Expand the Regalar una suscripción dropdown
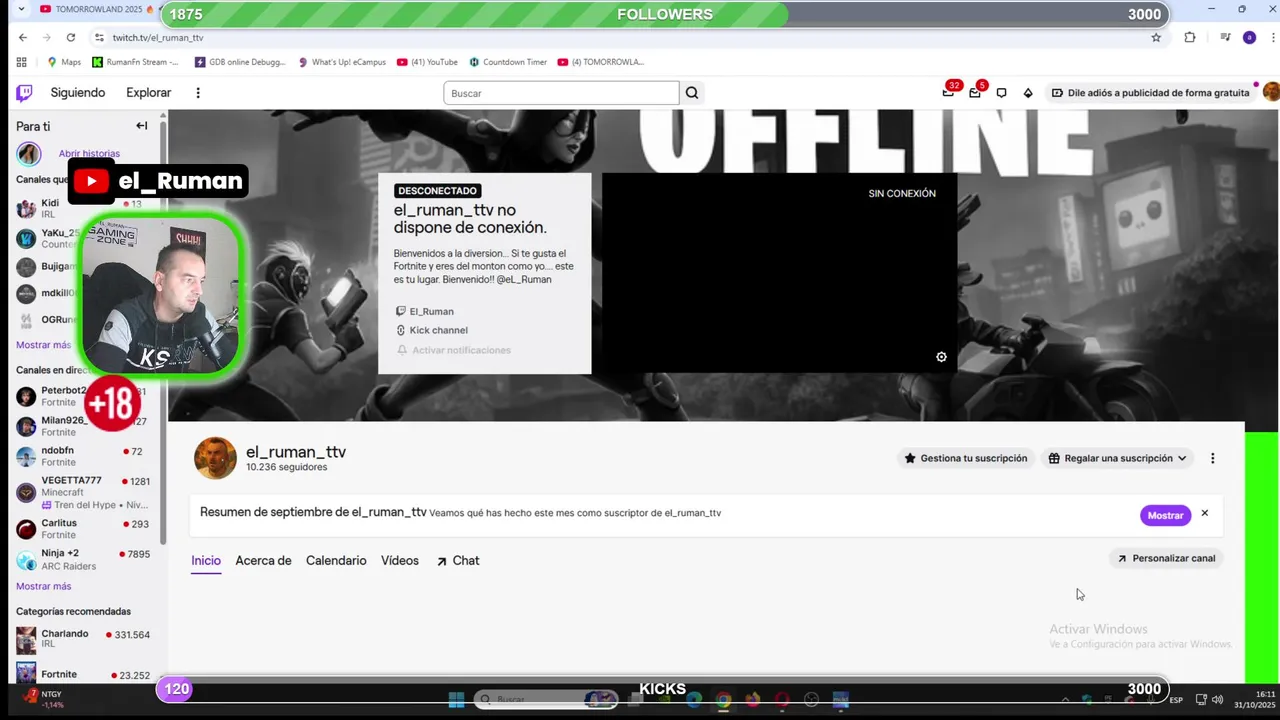The width and height of the screenshot is (1280, 720). click(x=1117, y=458)
